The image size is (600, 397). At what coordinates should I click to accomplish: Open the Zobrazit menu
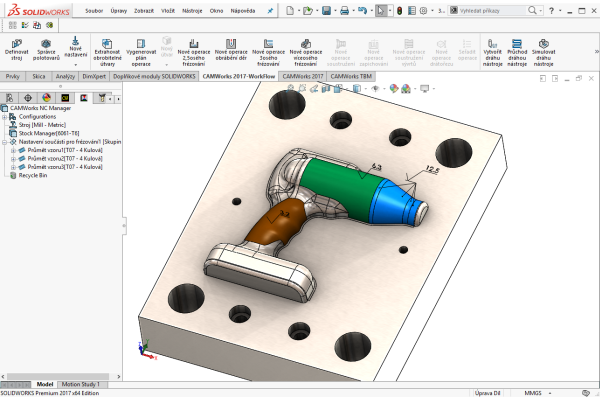coord(144,11)
